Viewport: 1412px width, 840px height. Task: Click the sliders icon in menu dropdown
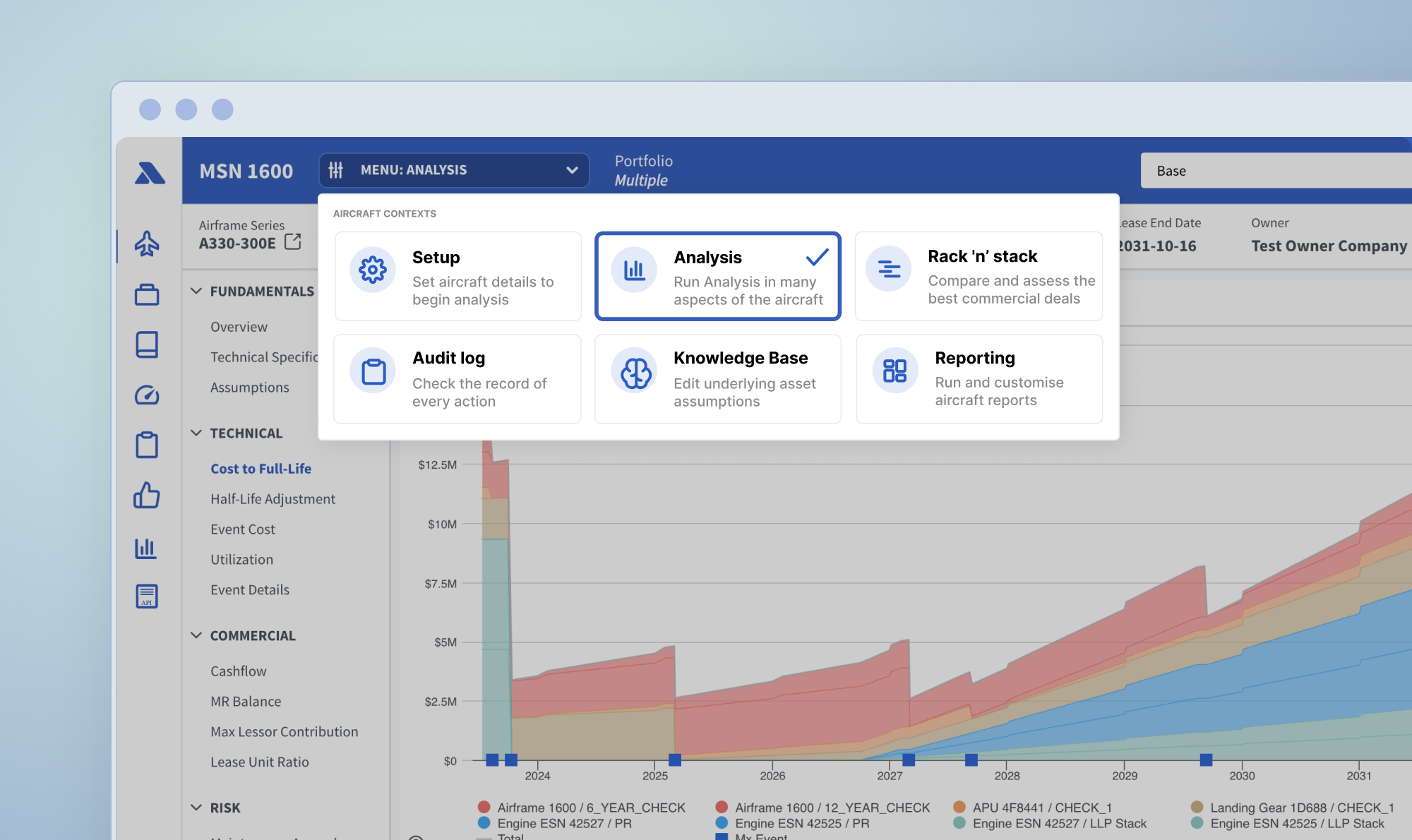[336, 170]
